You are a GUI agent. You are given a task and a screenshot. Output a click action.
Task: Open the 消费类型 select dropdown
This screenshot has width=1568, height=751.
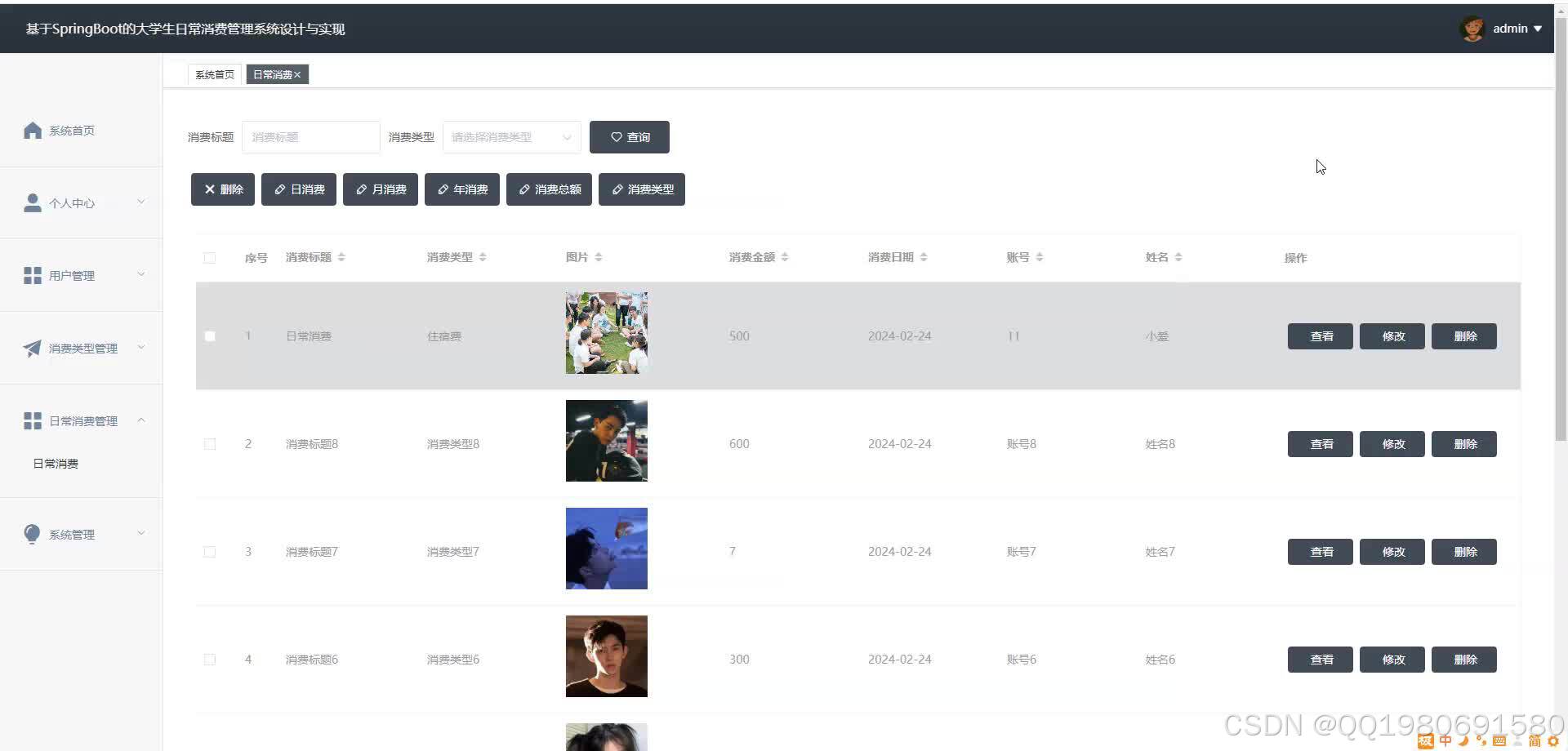(x=512, y=137)
